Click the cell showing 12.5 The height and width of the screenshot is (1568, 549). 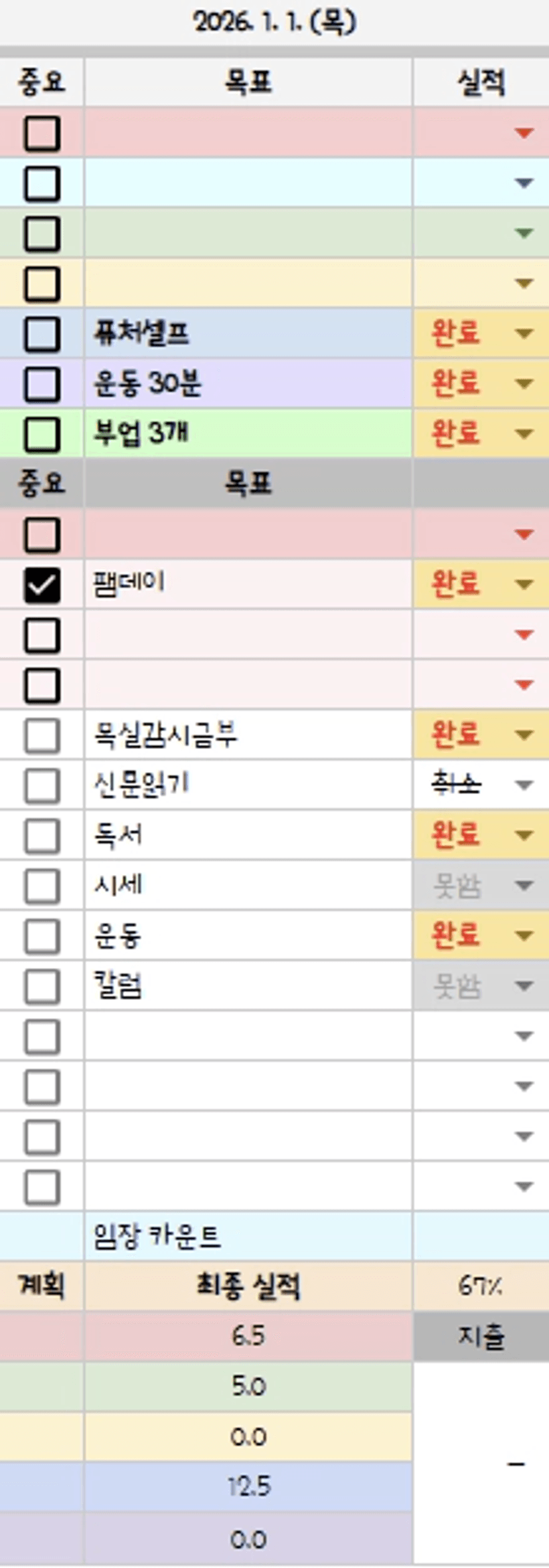(x=248, y=1486)
